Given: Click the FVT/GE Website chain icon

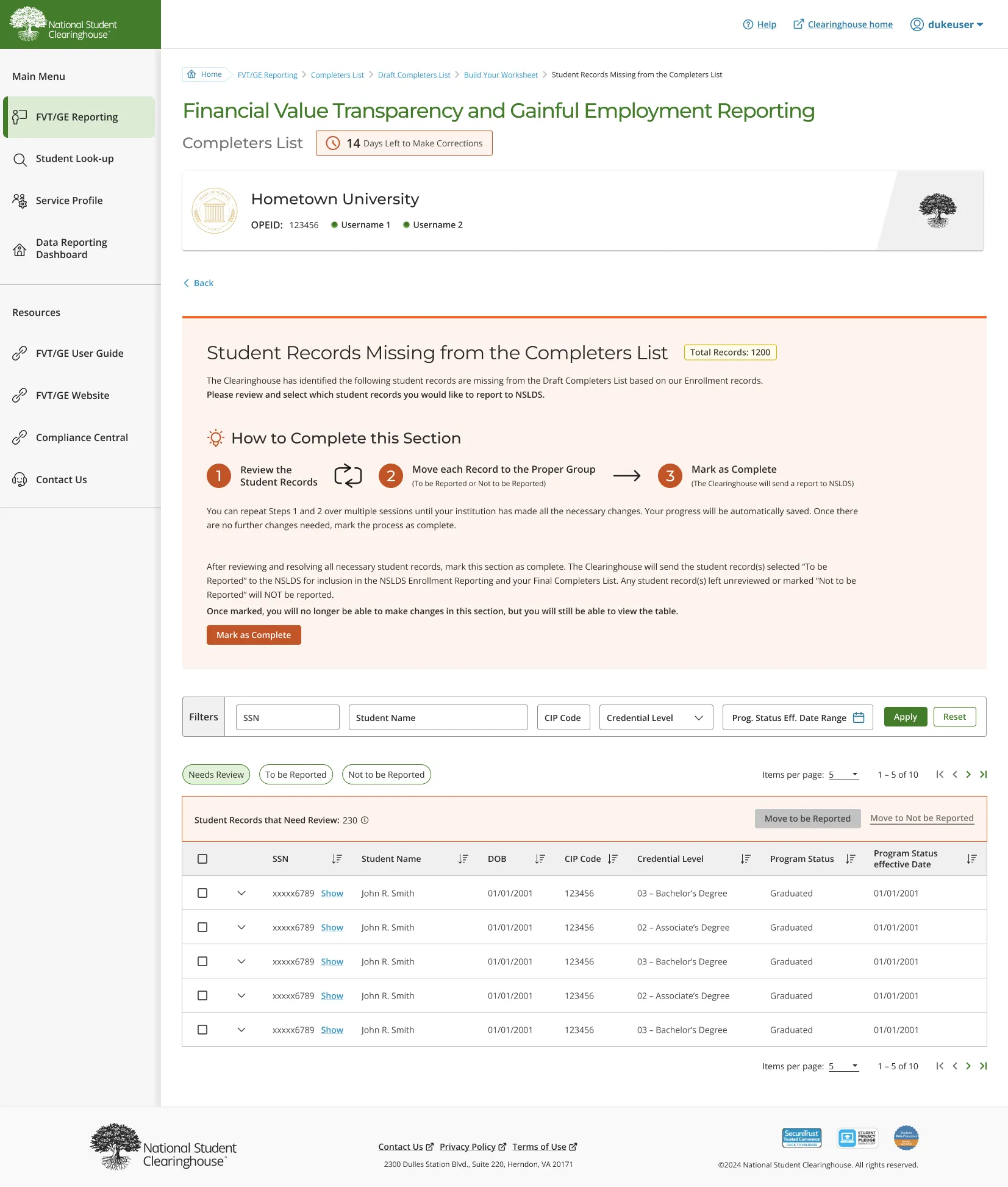Looking at the screenshot, I should pyautogui.click(x=20, y=395).
